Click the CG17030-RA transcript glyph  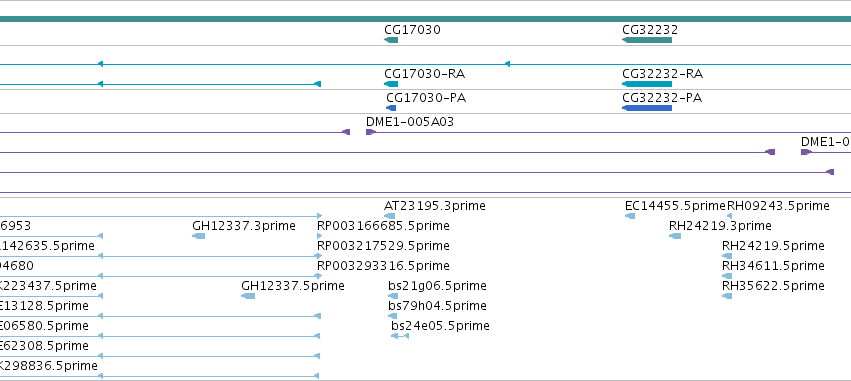(391, 84)
